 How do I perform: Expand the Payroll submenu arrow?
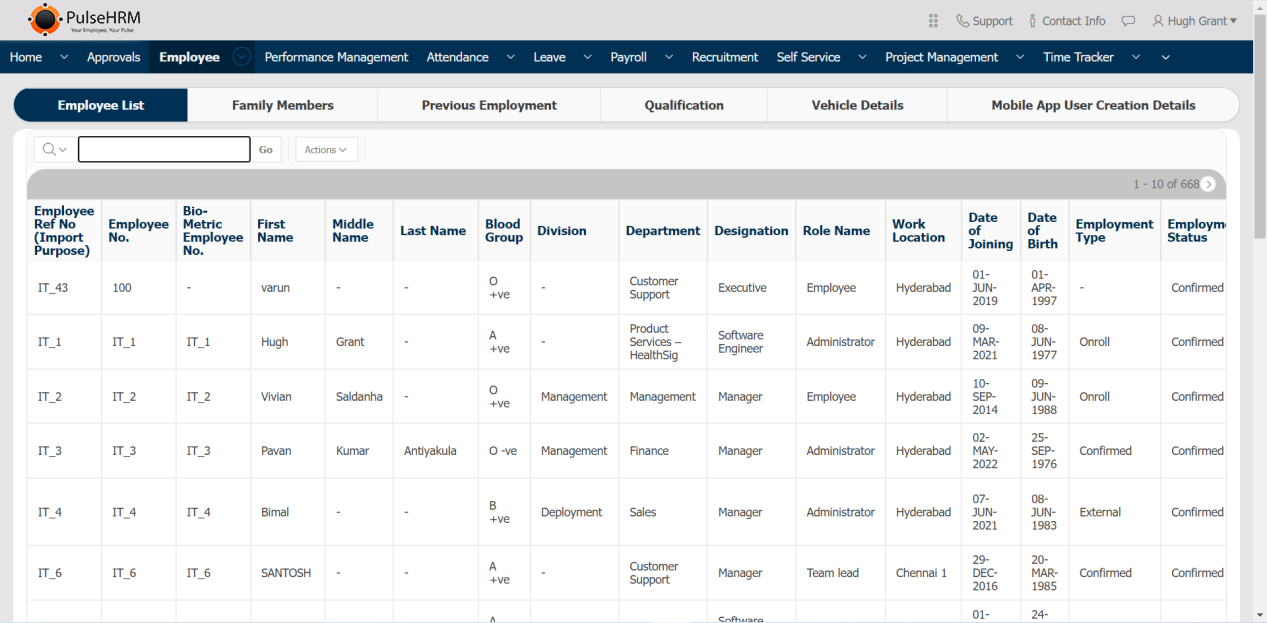tap(668, 57)
